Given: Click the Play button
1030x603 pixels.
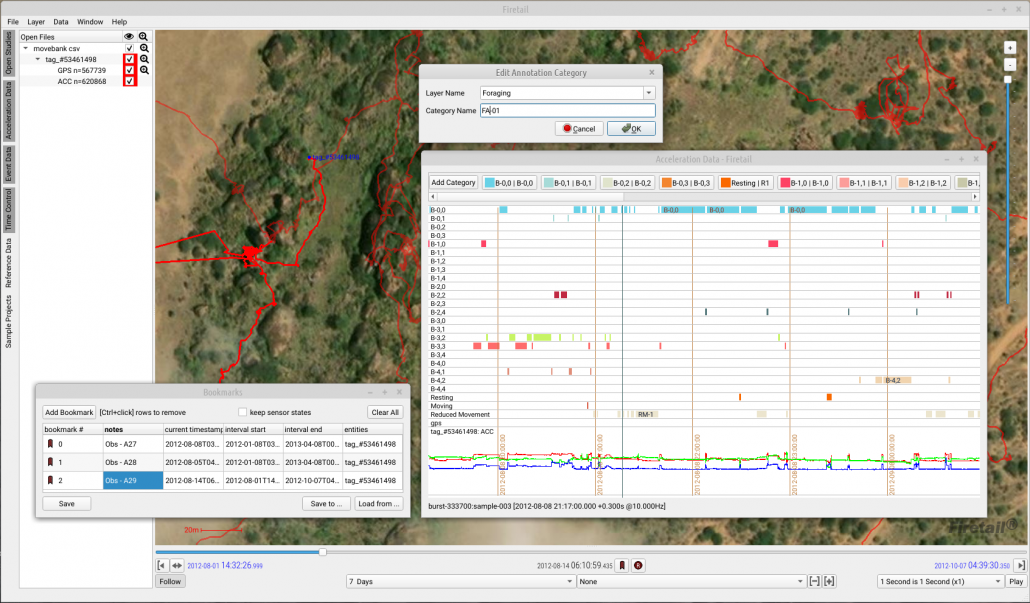Looking at the screenshot, I should (1016, 581).
